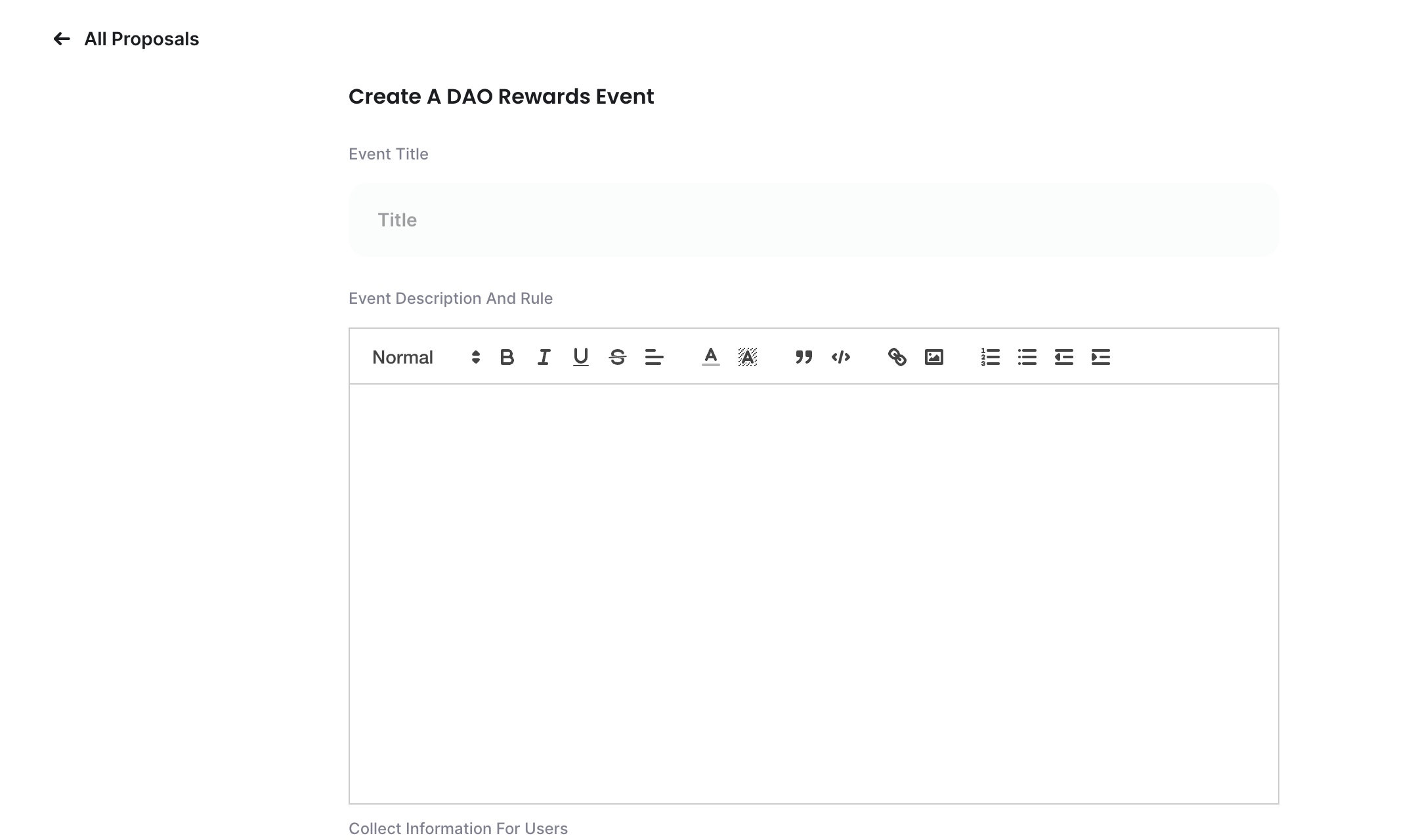
Task: Open the text color picker
Action: [710, 357]
